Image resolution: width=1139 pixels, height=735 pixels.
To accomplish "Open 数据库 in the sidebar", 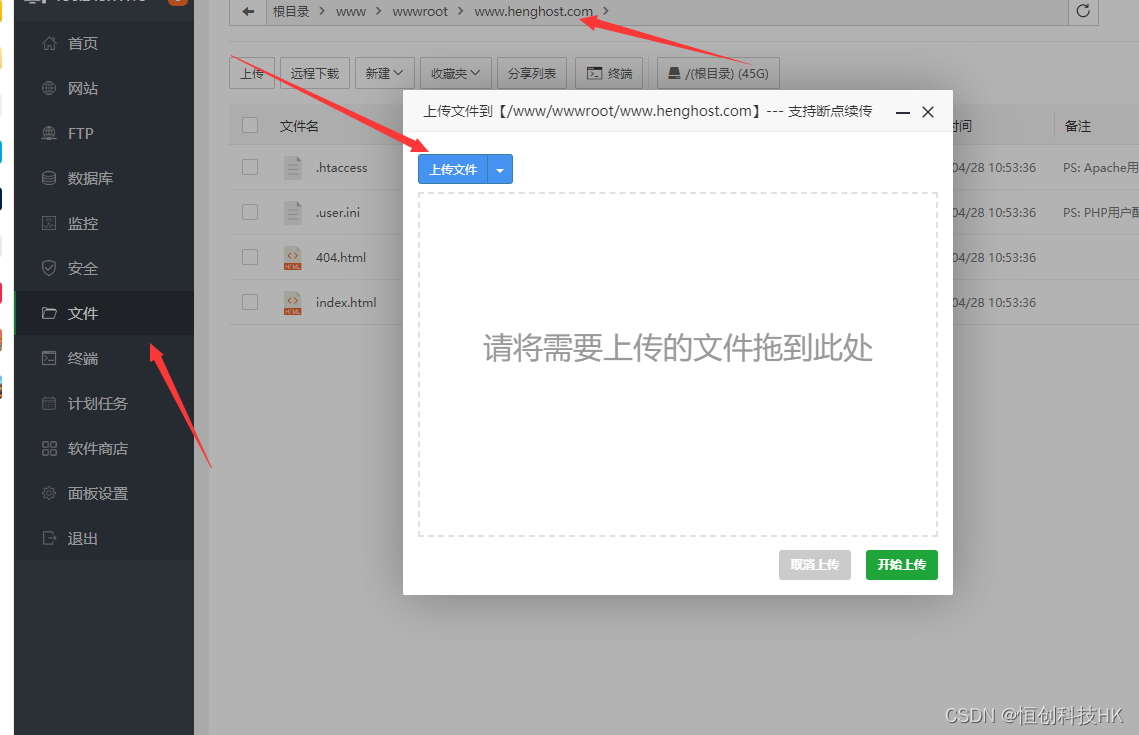I will click(x=90, y=179).
